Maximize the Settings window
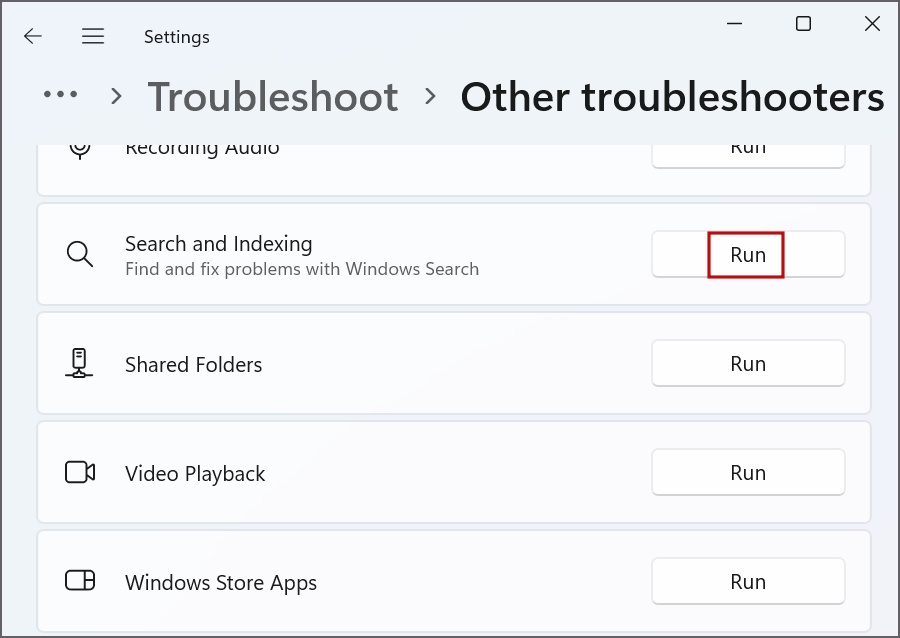Screen dimensions: 900x638 pos(804,24)
